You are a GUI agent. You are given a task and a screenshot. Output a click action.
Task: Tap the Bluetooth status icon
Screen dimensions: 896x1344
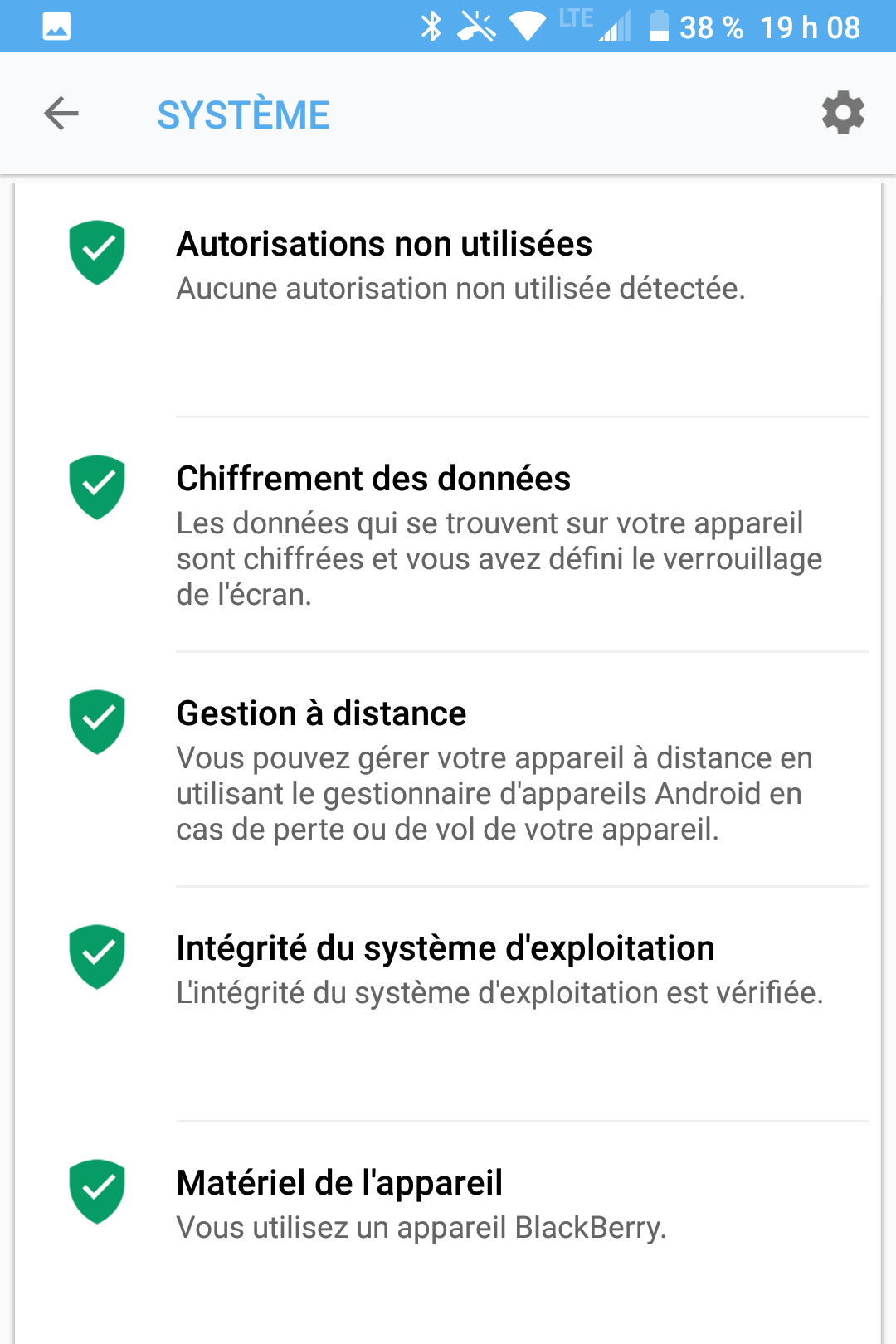(x=431, y=27)
